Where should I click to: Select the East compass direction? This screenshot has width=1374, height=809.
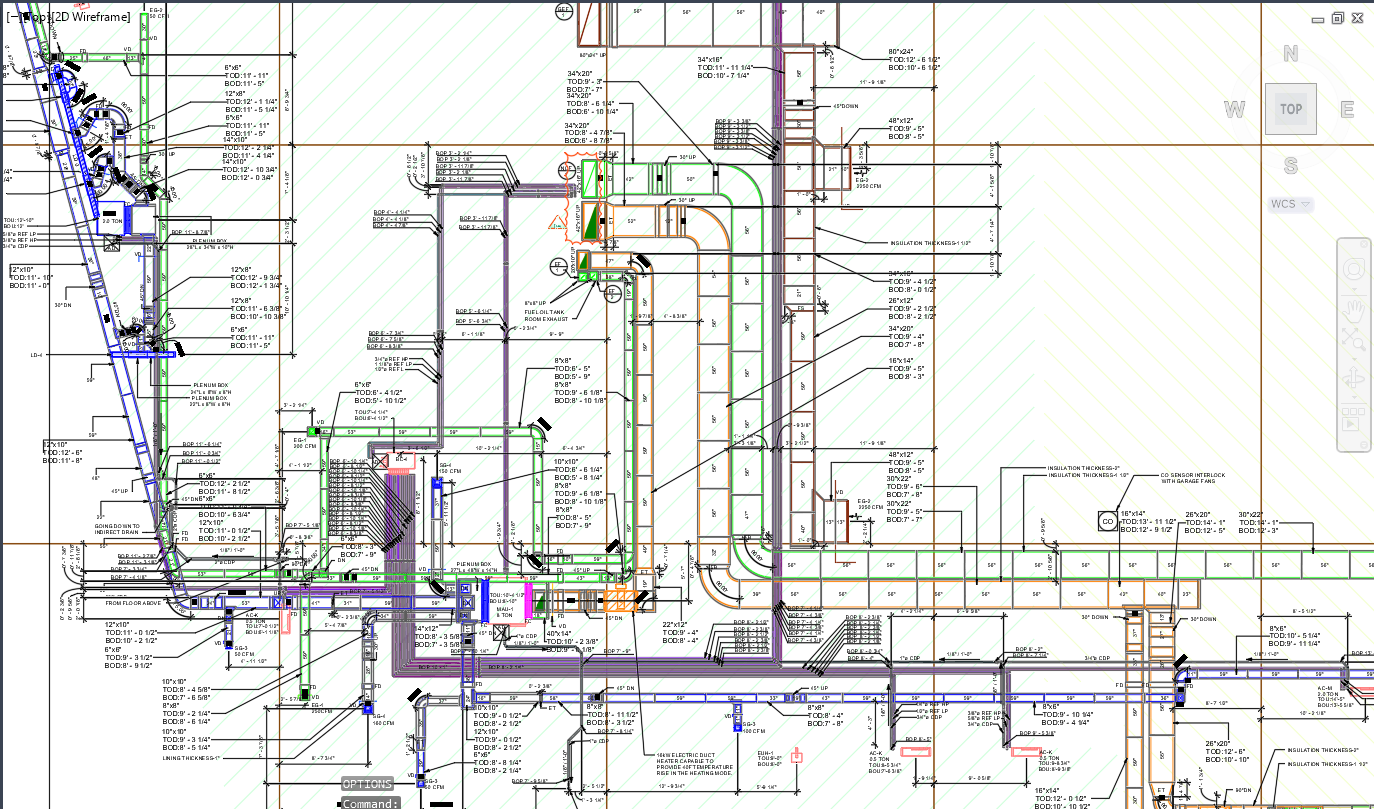[x=1347, y=110]
